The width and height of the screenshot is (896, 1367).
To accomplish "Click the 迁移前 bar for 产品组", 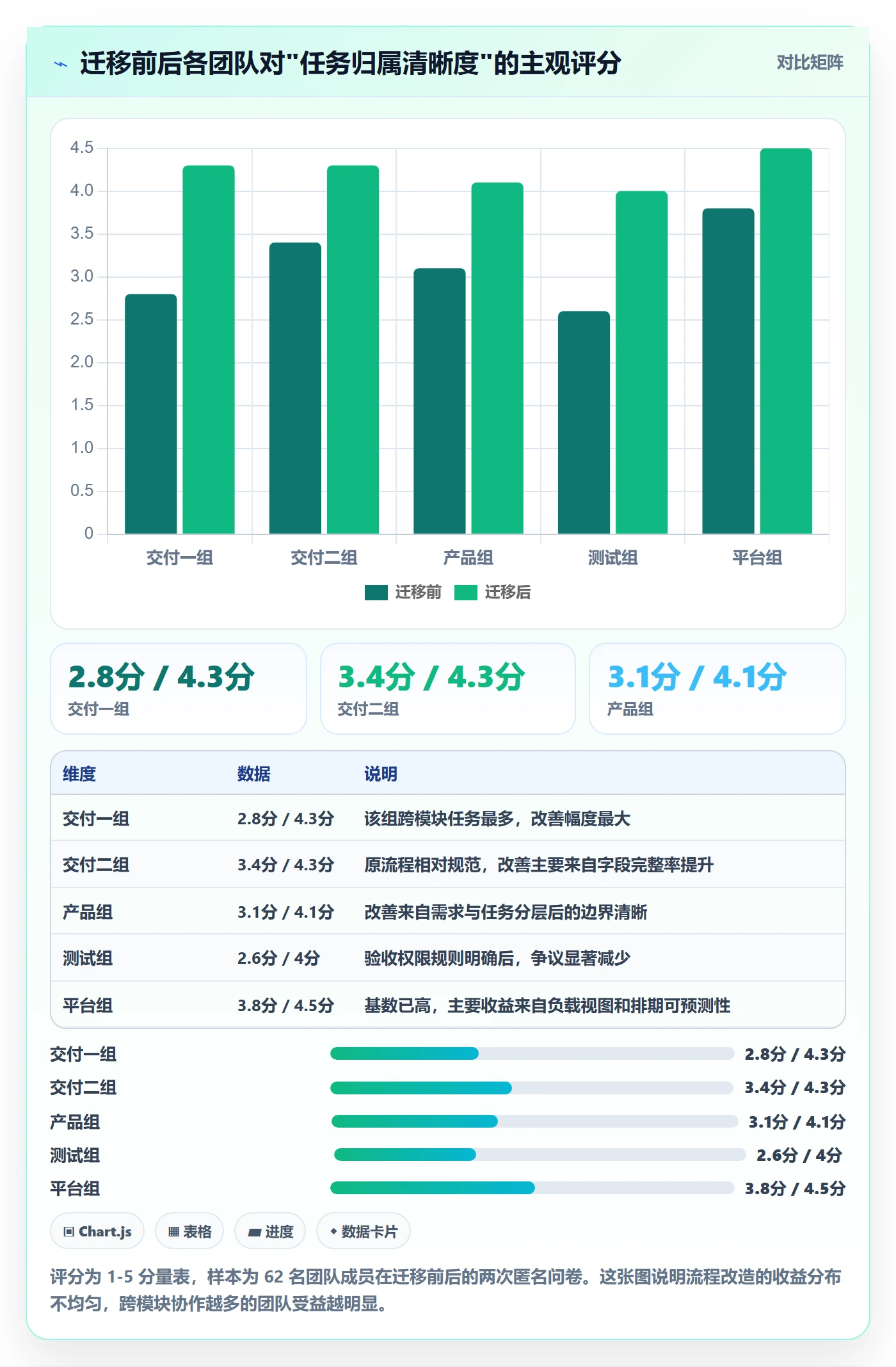I will tap(440, 401).
